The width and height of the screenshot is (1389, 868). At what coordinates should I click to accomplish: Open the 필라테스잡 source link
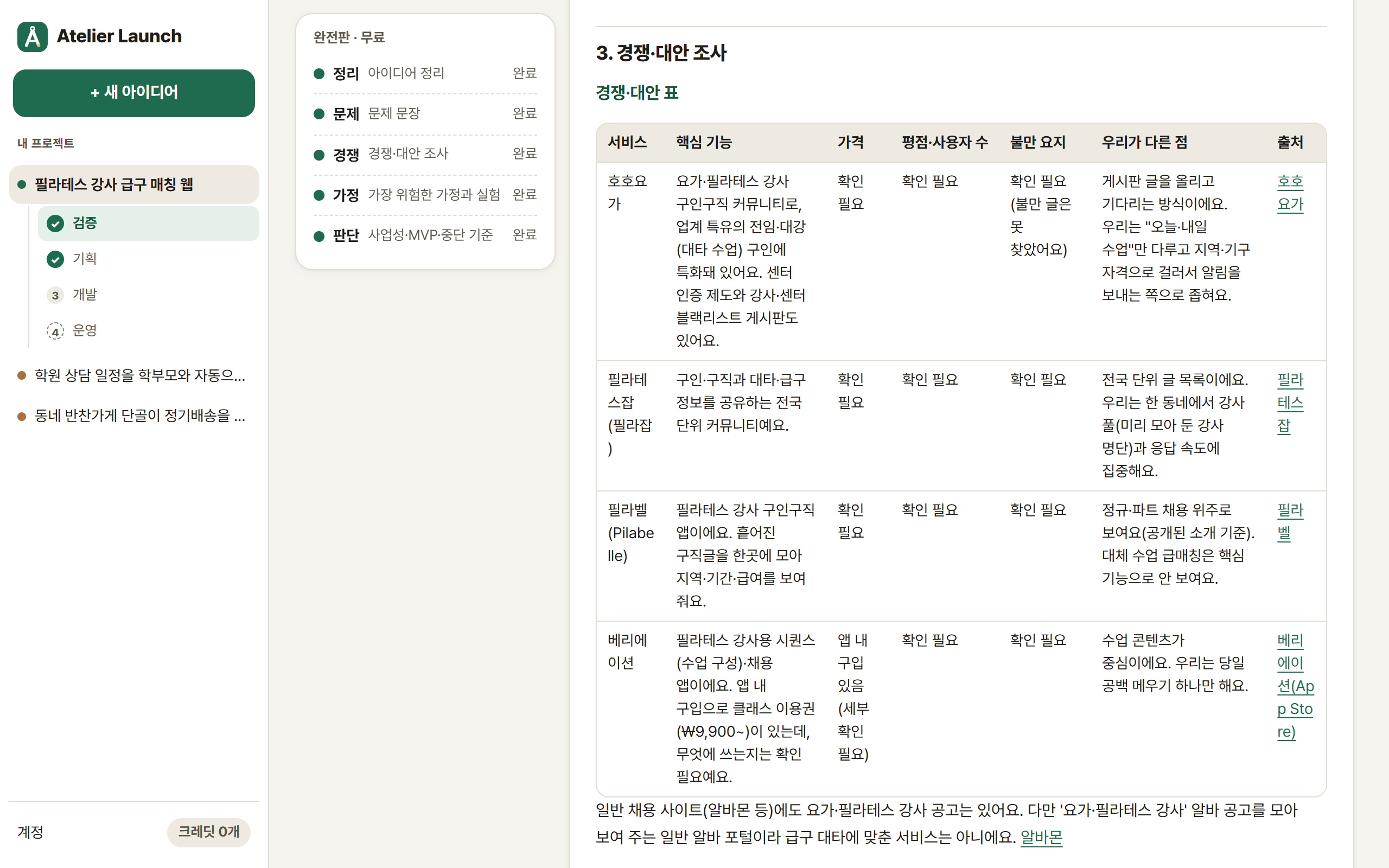pyautogui.click(x=1290, y=403)
